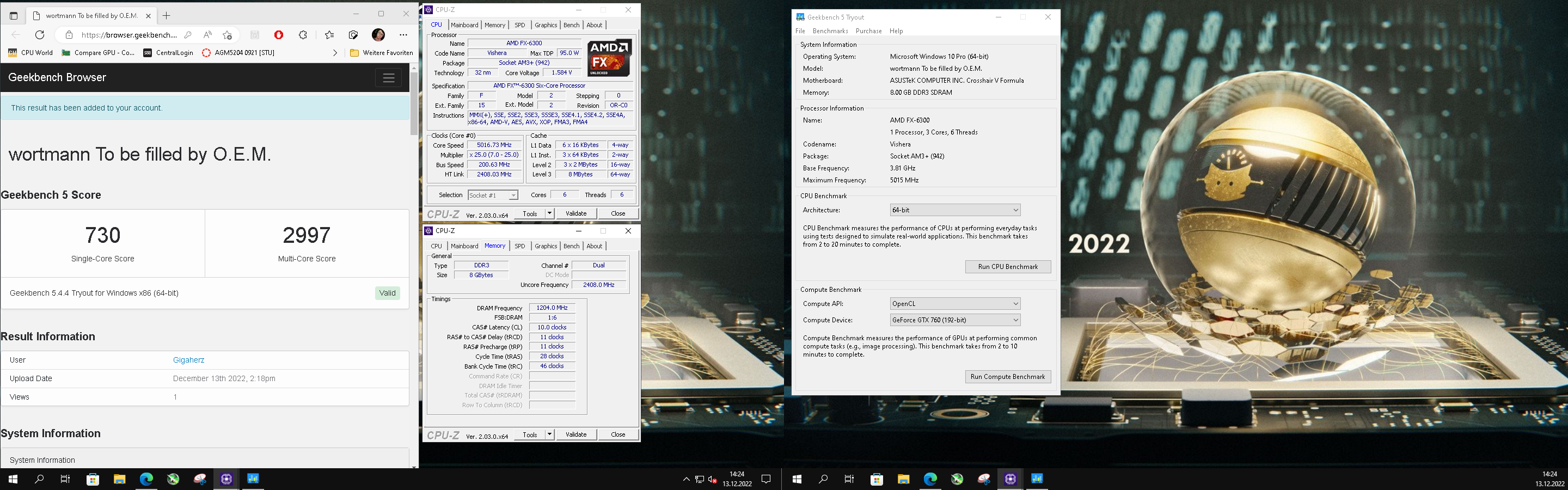View site info lock icon
Screen dimensions: 1568x490
click(69, 35)
